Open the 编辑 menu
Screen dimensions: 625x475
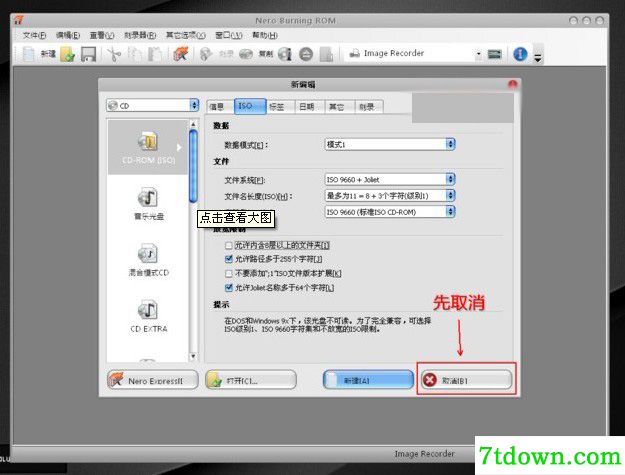click(x=68, y=35)
